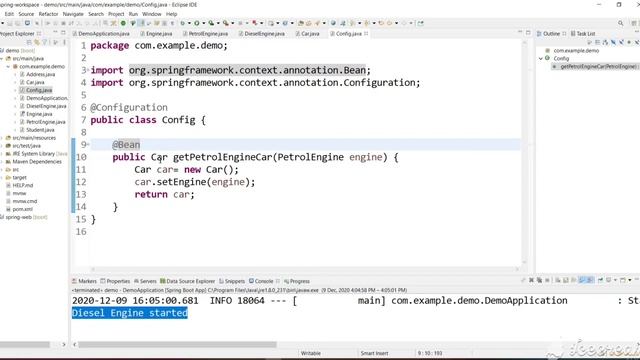Open the Display Selected Console dropdown arrow
This screenshot has width=640, height=360.
pyautogui.click(x=615, y=280)
